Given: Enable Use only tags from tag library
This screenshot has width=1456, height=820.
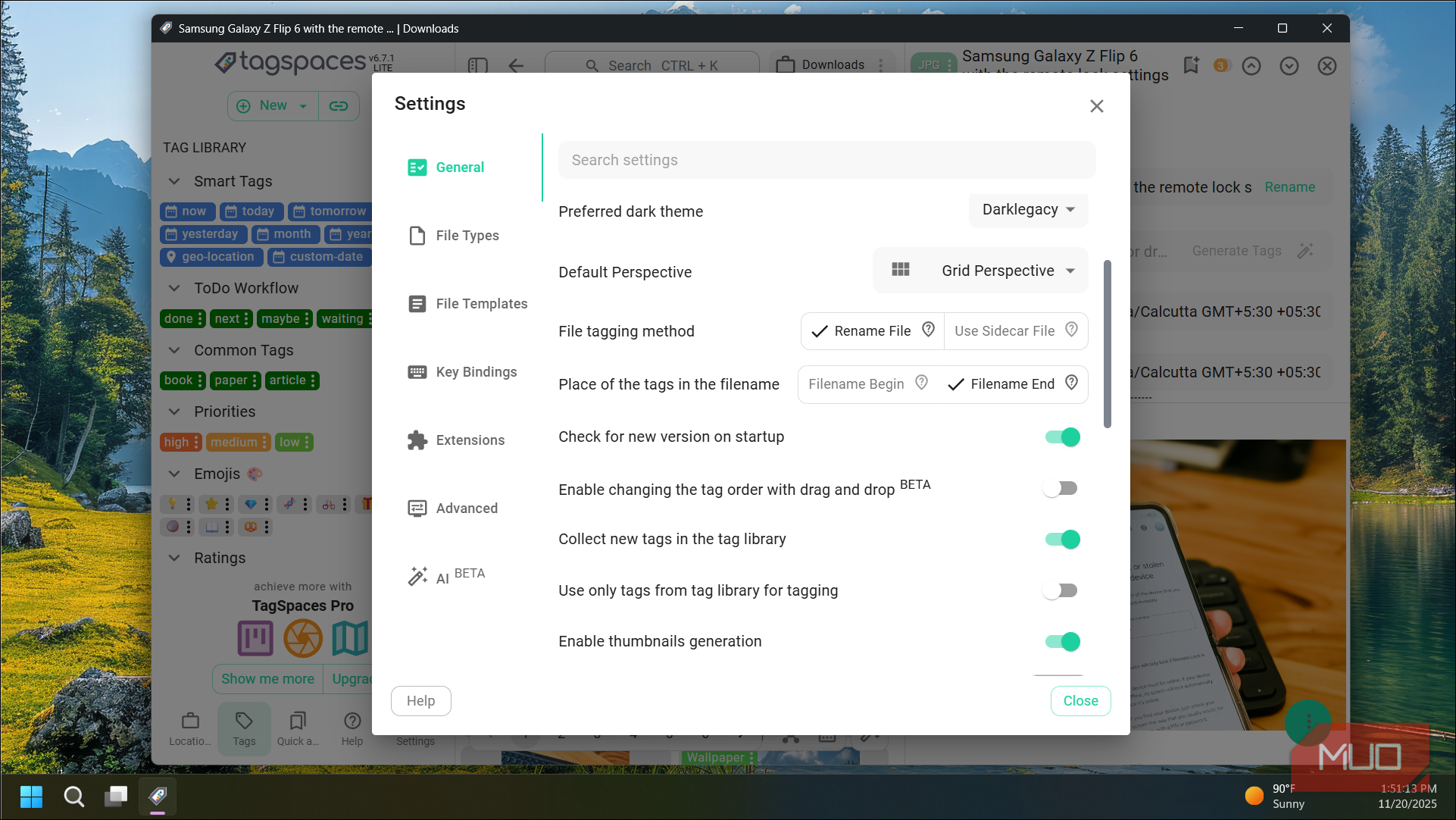Looking at the screenshot, I should click(x=1059, y=590).
